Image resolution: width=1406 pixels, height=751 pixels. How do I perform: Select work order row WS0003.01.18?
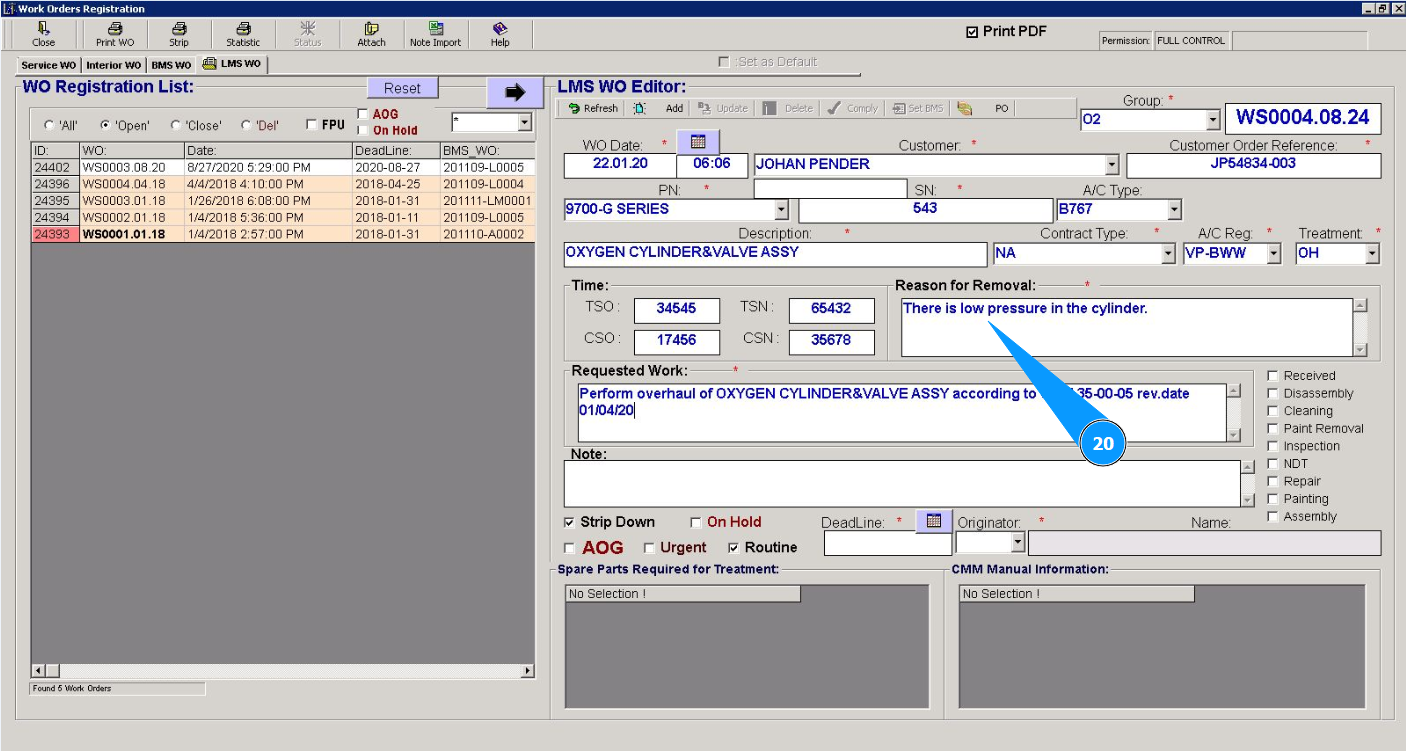coord(283,201)
